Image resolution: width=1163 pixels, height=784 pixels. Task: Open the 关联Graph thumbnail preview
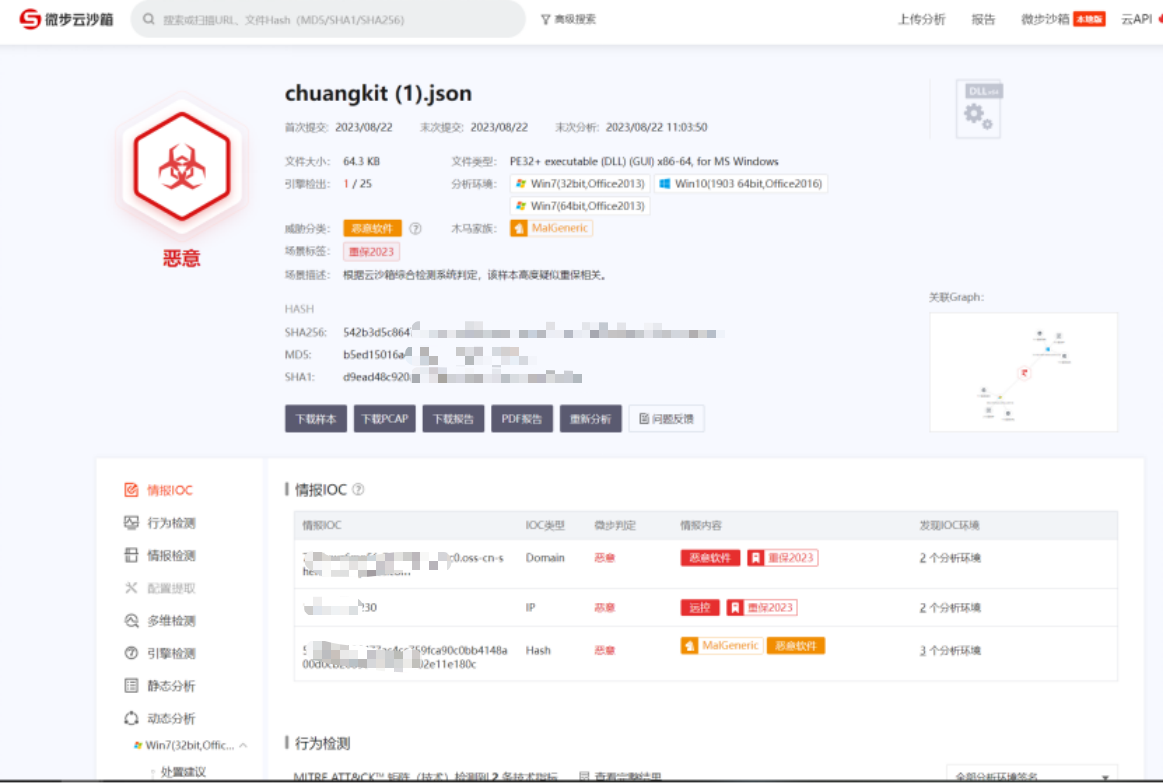(1023, 372)
